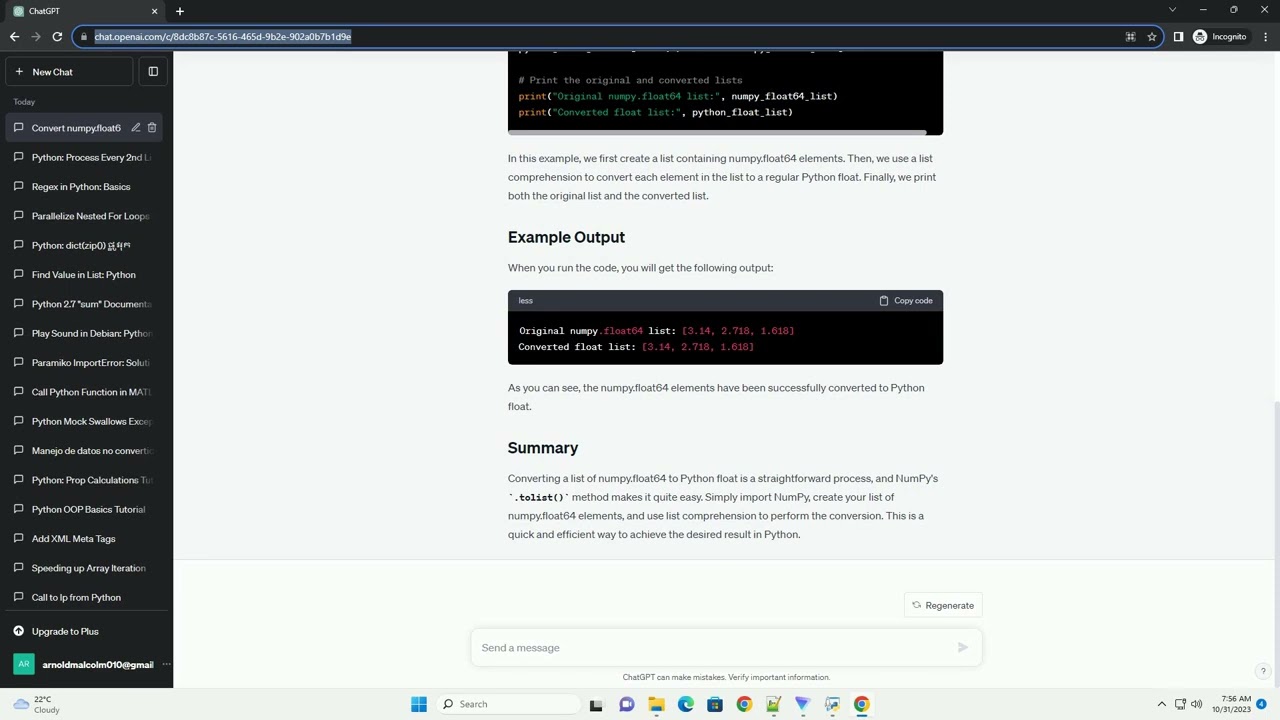Screen dimensions: 1280x720
Task: Click the Windows taskbar Search box
Action: [507, 704]
